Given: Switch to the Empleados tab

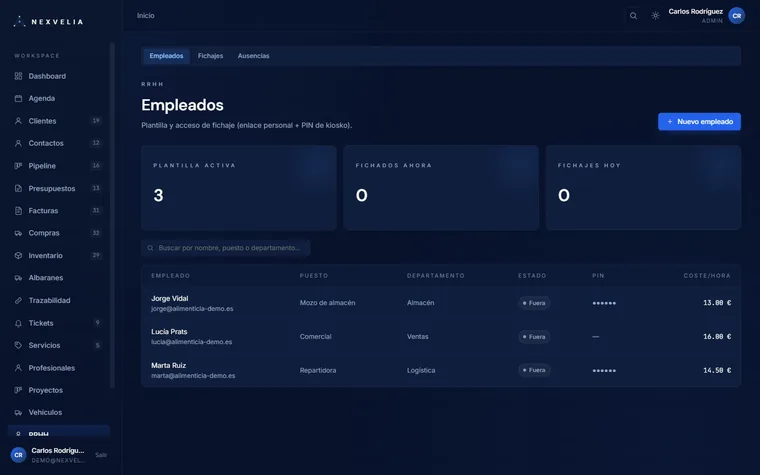Looking at the screenshot, I should pos(166,56).
